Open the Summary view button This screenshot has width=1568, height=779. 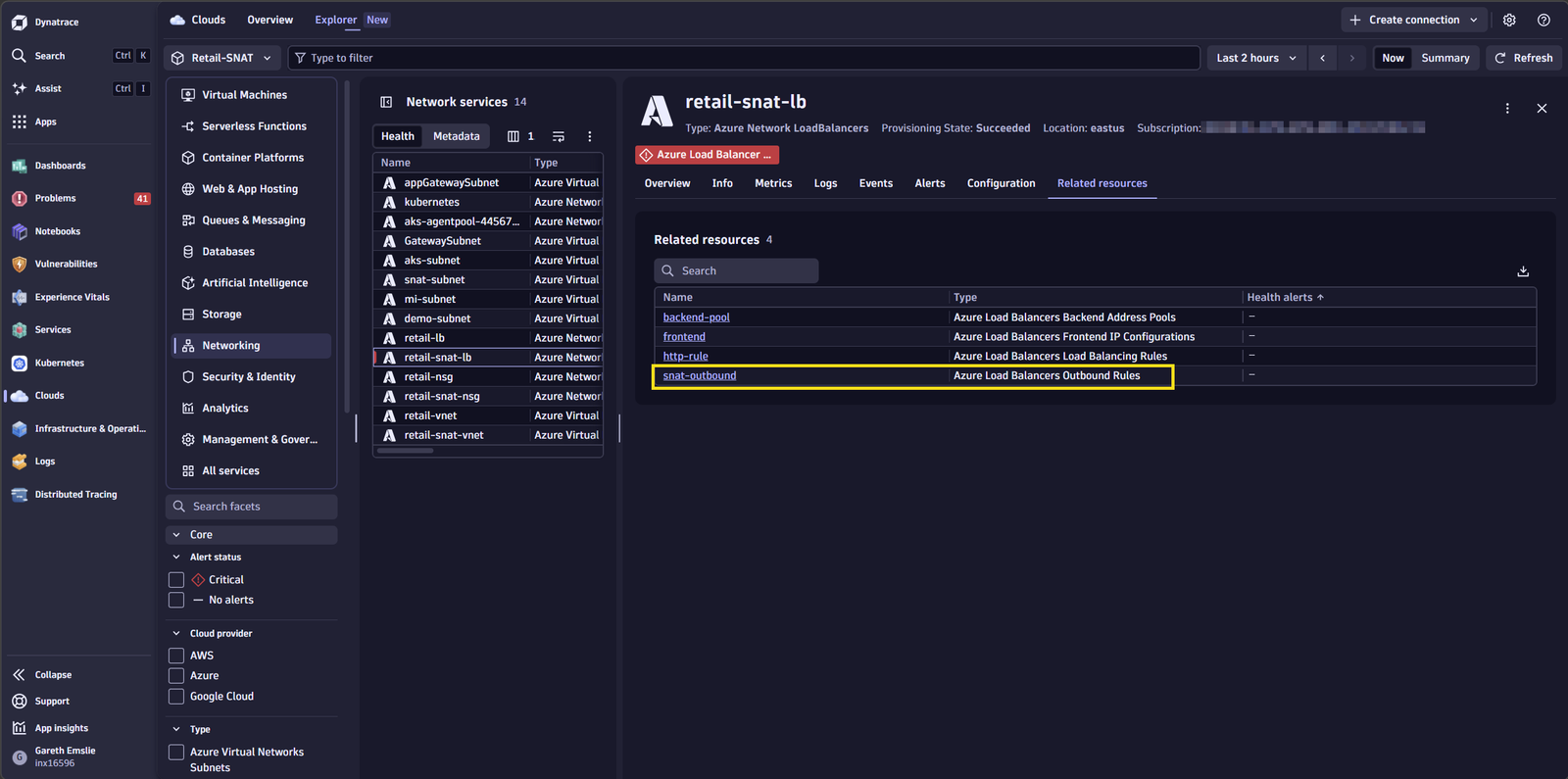click(x=1445, y=58)
